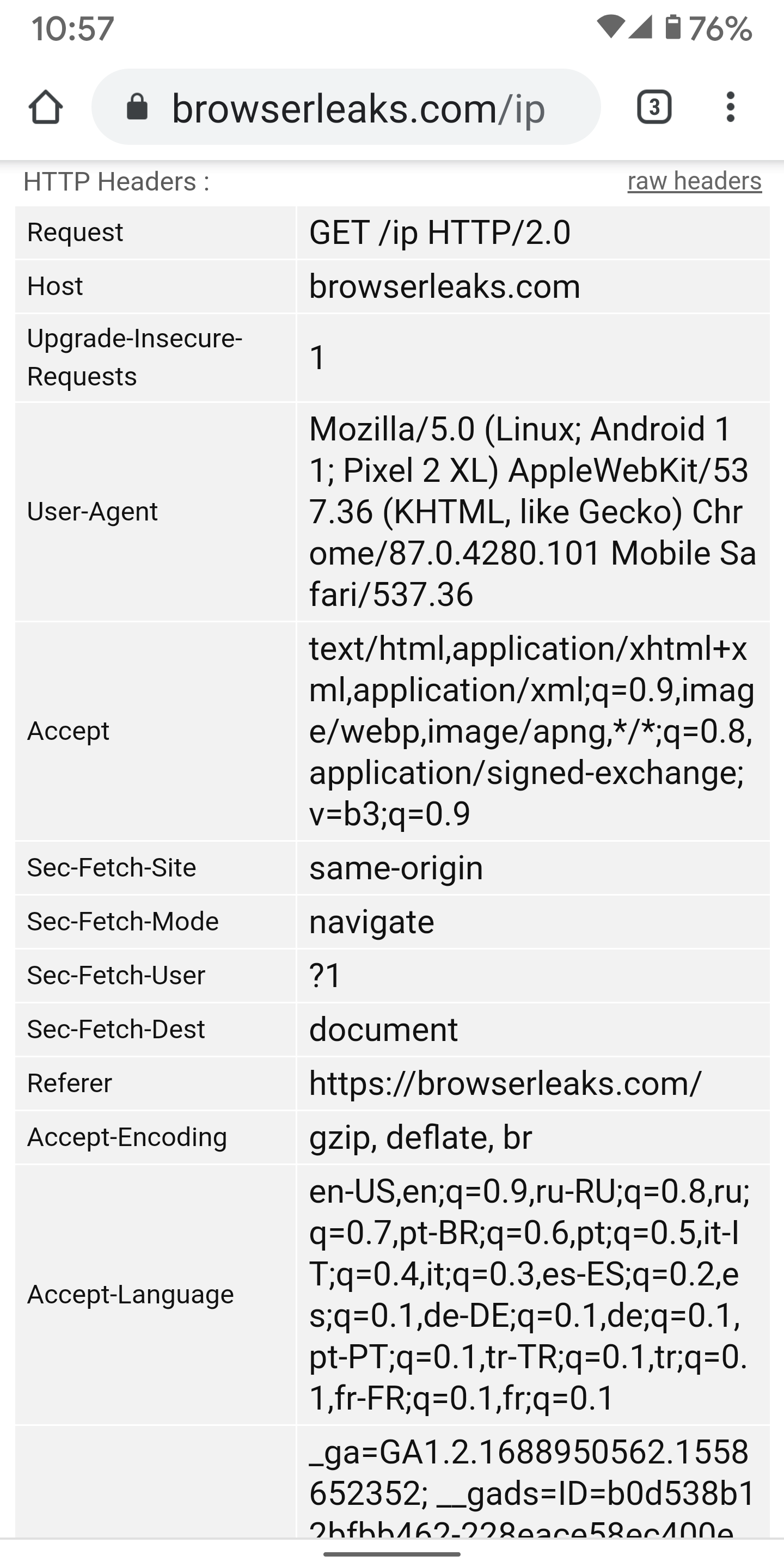784x1568 pixels.
Task: Select the User-Agent string value
Action: (x=532, y=511)
